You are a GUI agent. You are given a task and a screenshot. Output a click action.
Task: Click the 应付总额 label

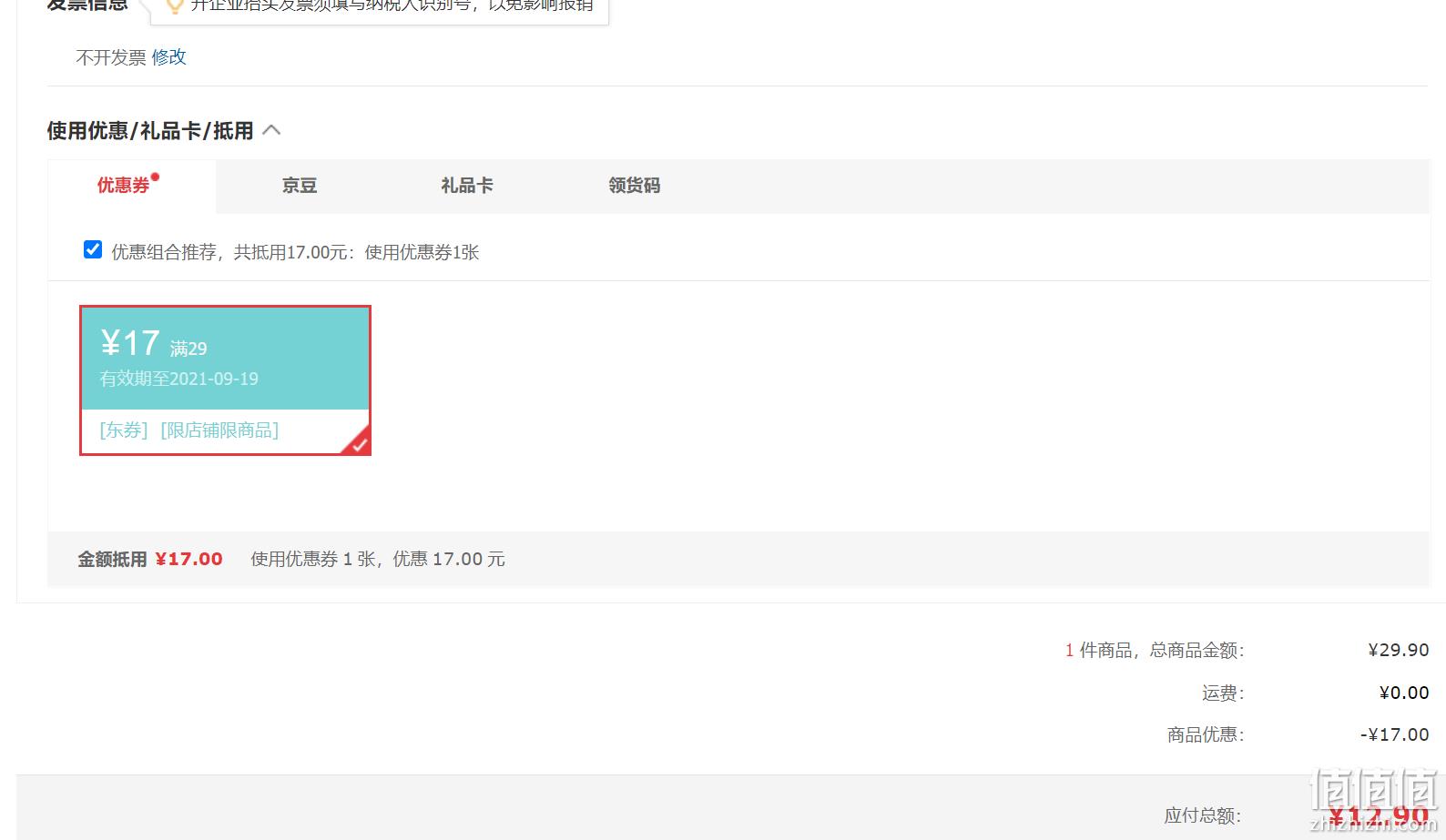pyautogui.click(x=1202, y=815)
